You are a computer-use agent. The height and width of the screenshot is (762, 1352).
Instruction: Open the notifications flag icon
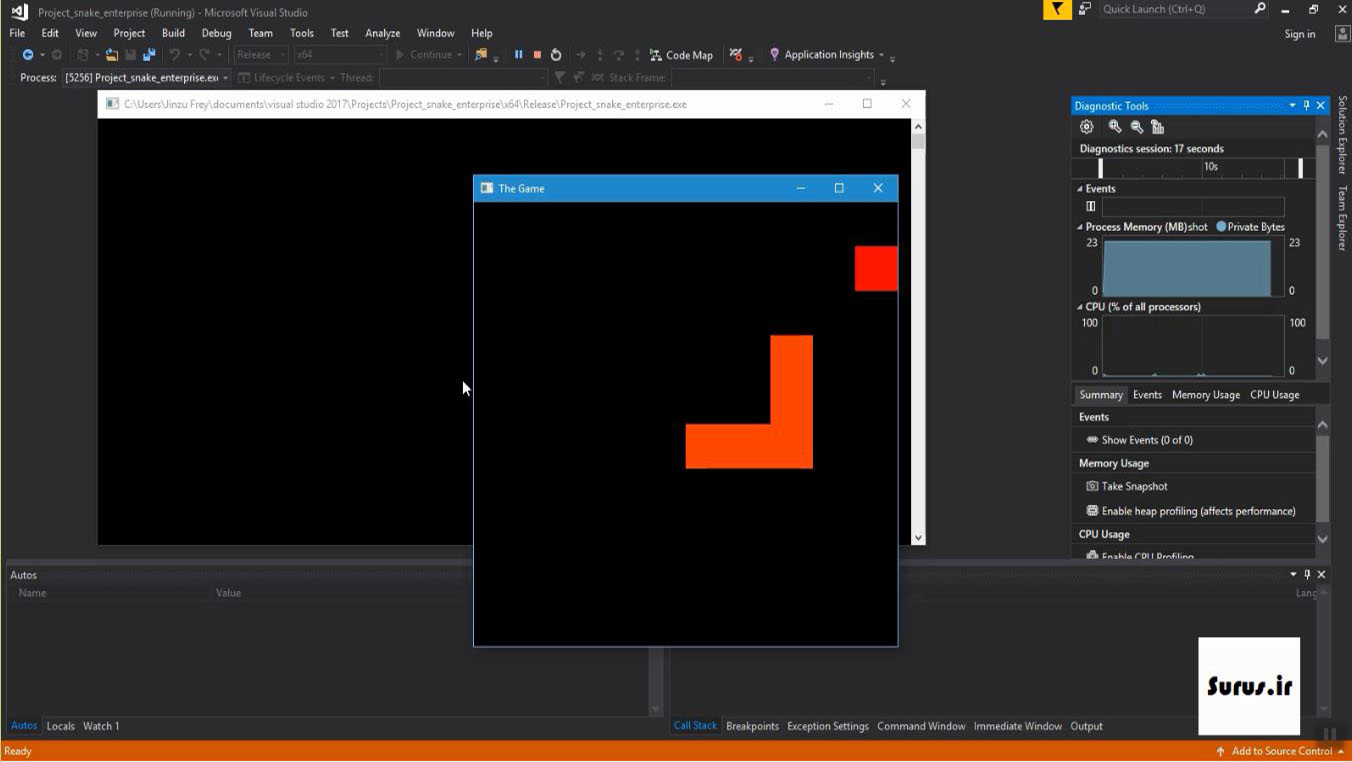tap(1057, 10)
